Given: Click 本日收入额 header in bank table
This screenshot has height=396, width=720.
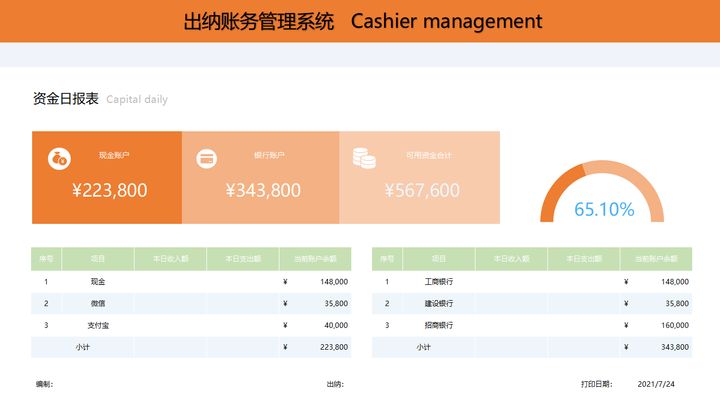Looking at the screenshot, I should tap(512, 259).
